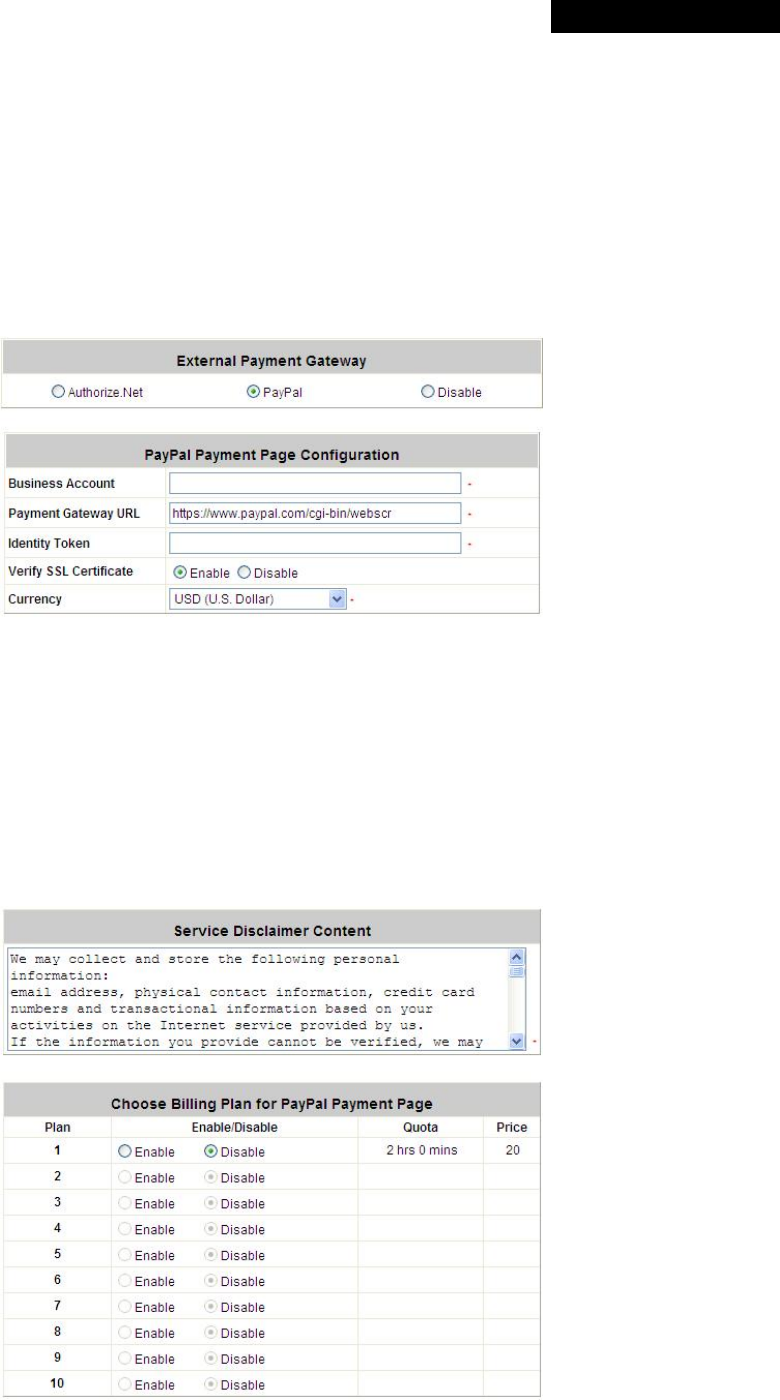Enable billing plan 9
The width and height of the screenshot is (780, 1400).
[125, 1359]
